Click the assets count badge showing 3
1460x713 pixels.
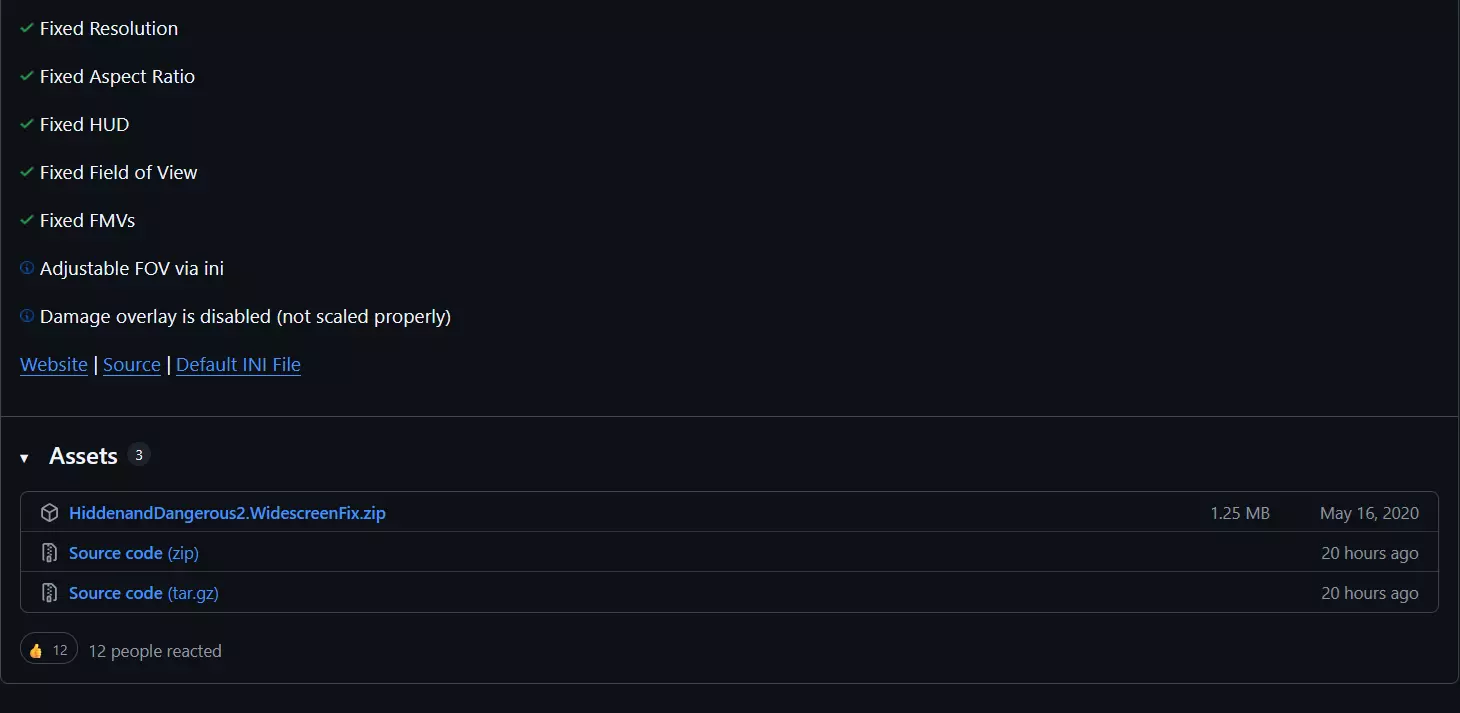click(139, 455)
